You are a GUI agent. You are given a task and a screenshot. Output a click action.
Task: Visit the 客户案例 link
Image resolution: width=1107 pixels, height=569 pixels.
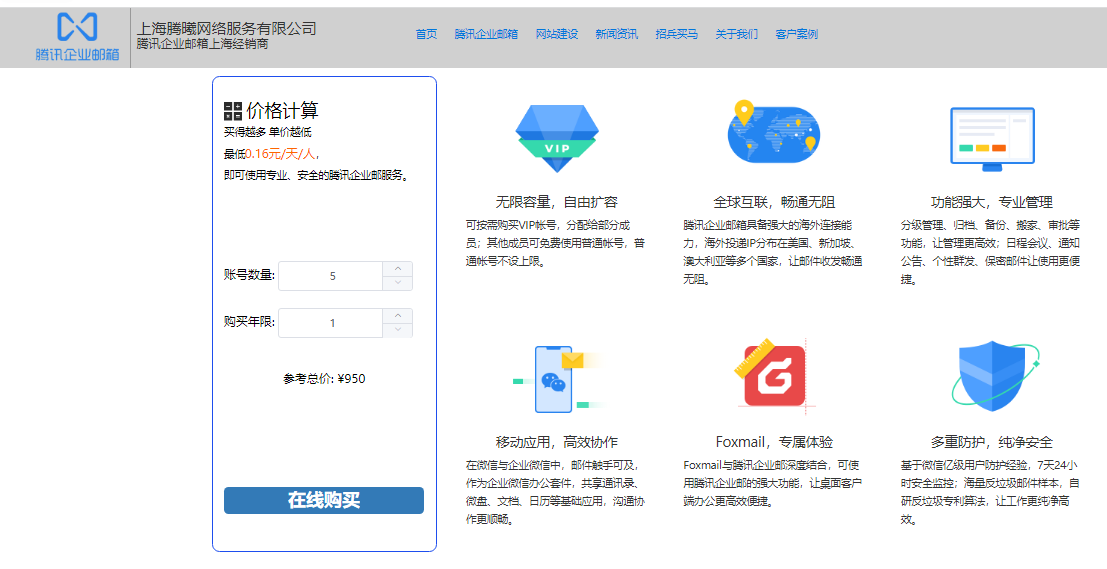tap(796, 34)
